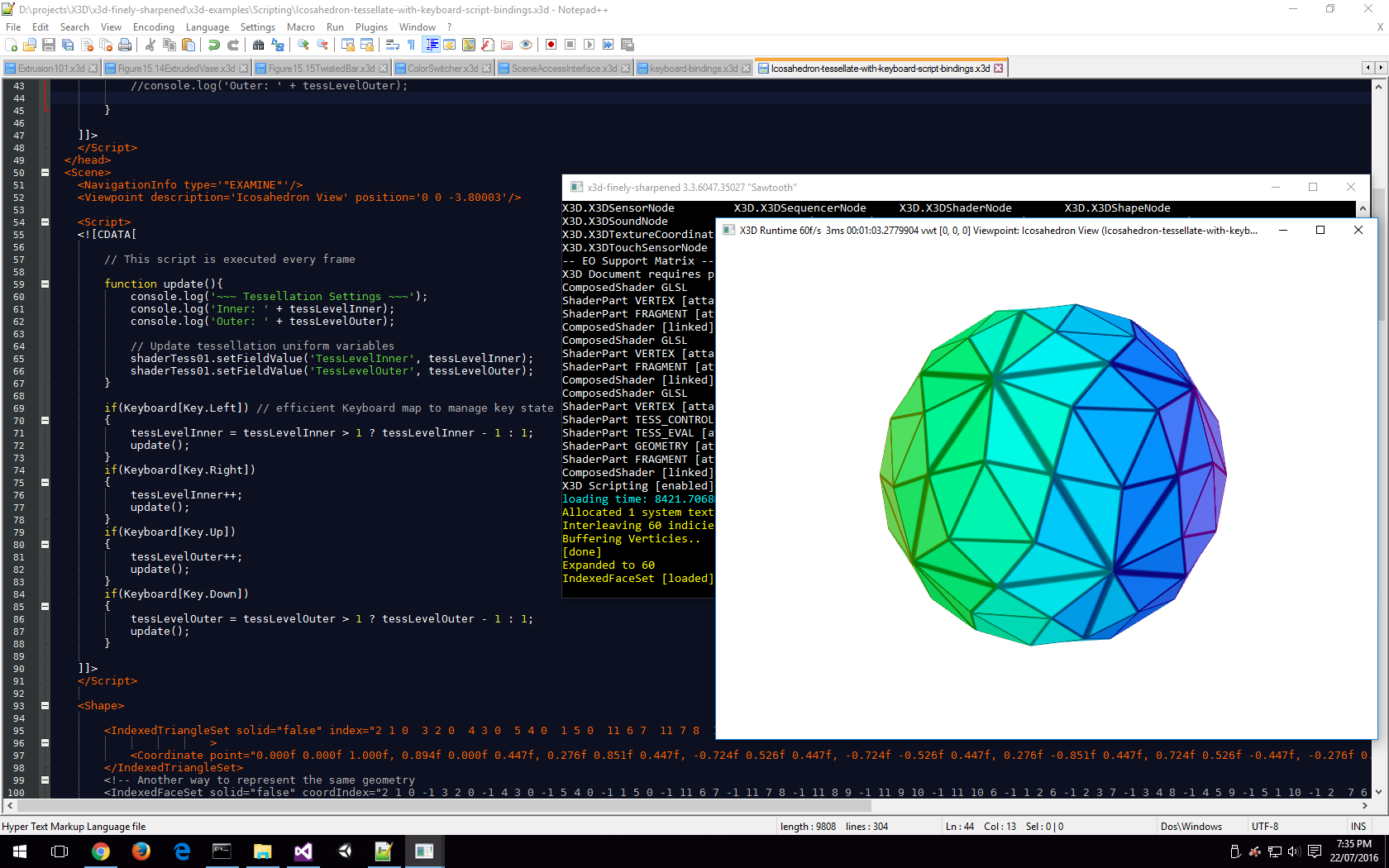Viewport: 1389px width, 868px height.
Task: Switch to the SceneAccessInterface.x3d tab
Action: click(564, 69)
